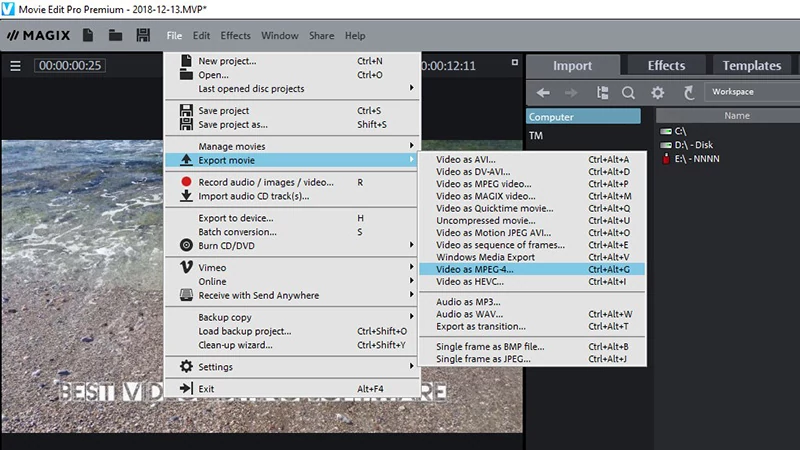Expand the Settings submenu

[x=293, y=366]
